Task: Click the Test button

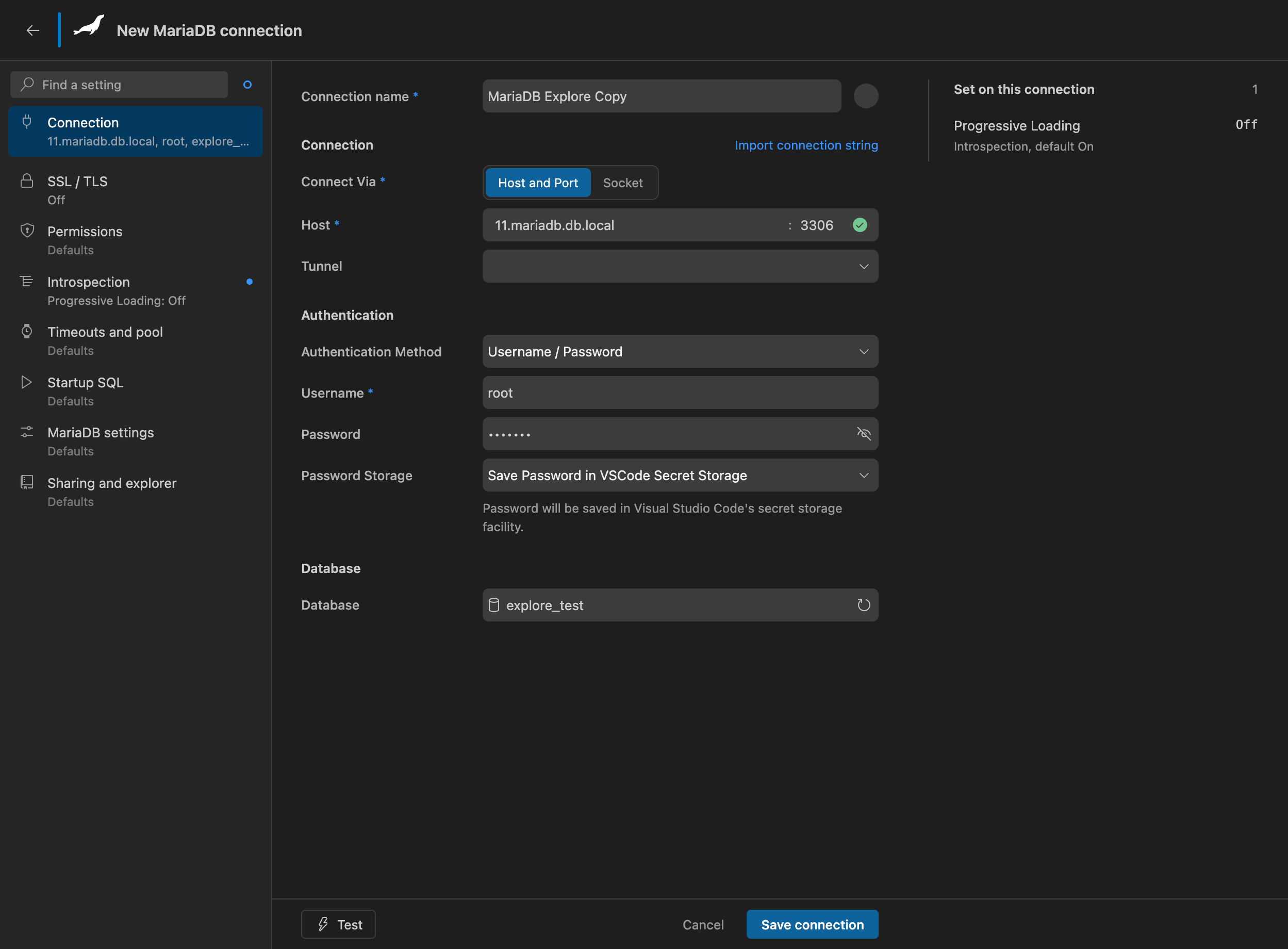Action: tap(338, 924)
